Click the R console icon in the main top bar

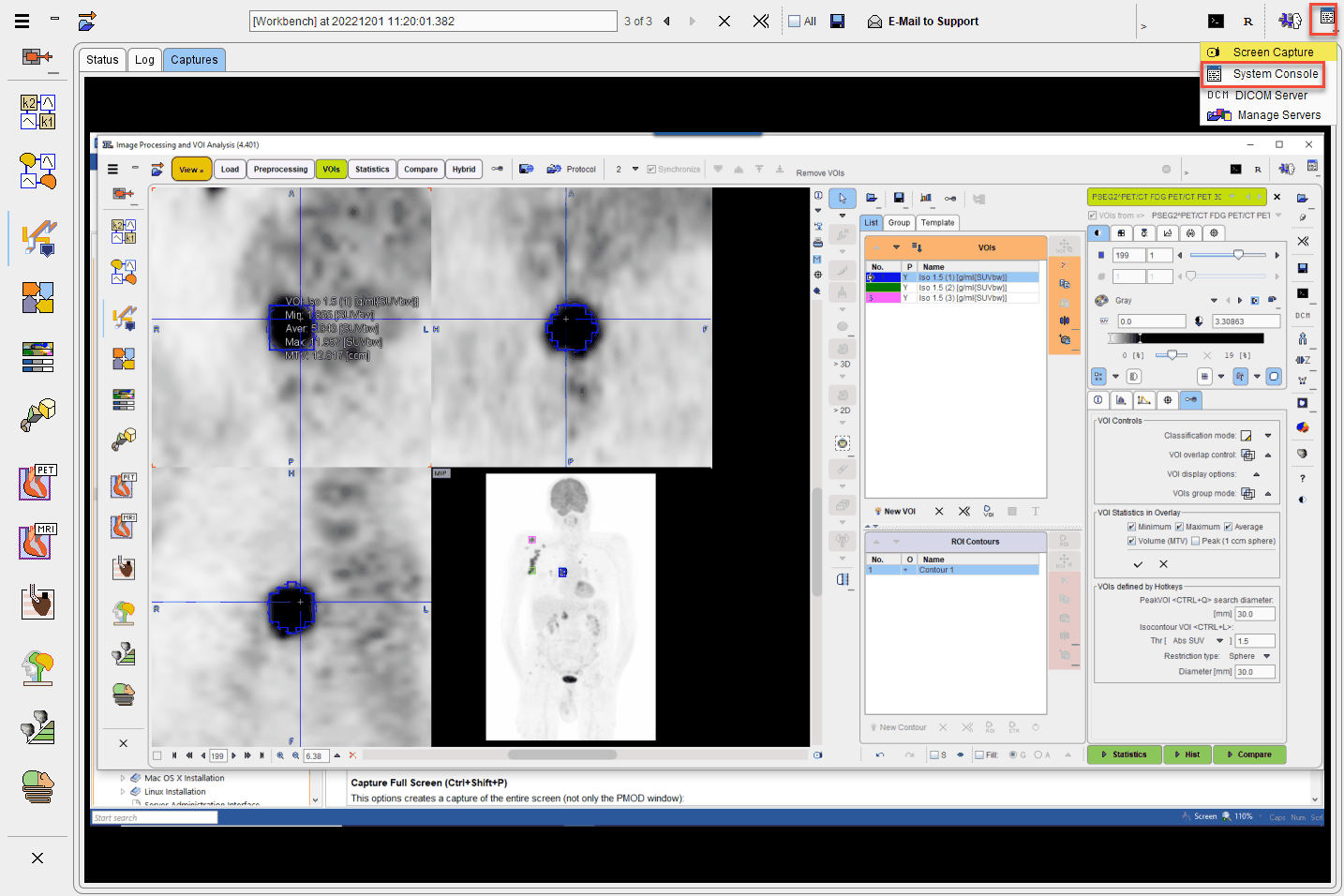coord(1247,21)
